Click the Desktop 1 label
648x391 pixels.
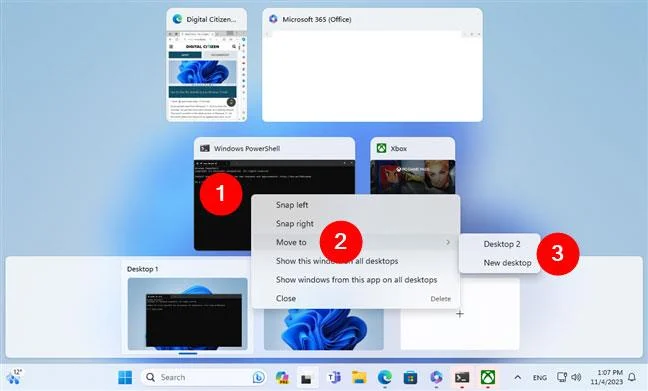pos(143,269)
